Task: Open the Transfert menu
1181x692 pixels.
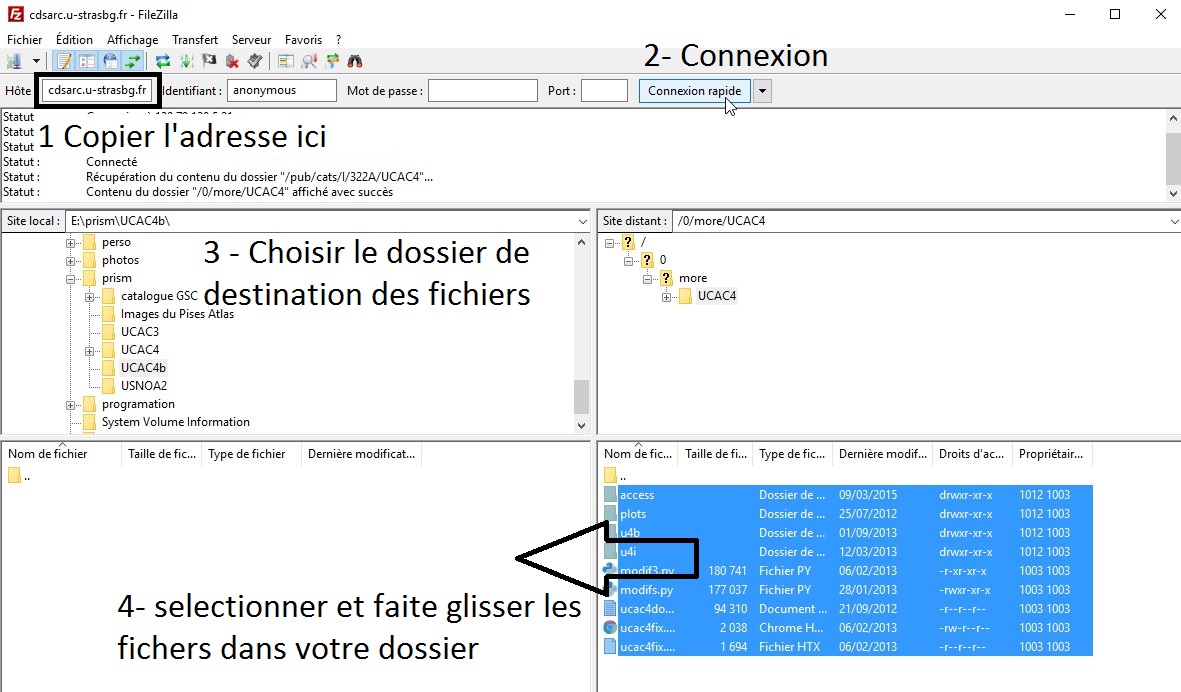Action: pyautogui.click(x=194, y=40)
